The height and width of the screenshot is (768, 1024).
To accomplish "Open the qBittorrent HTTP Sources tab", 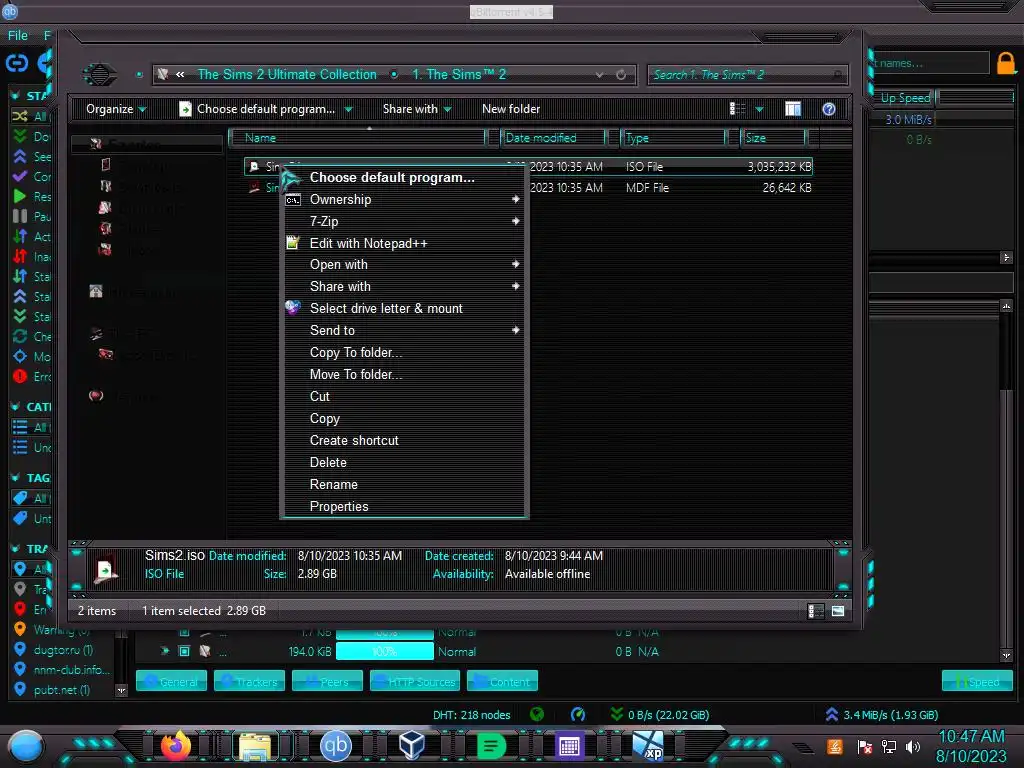I will pos(415,681).
